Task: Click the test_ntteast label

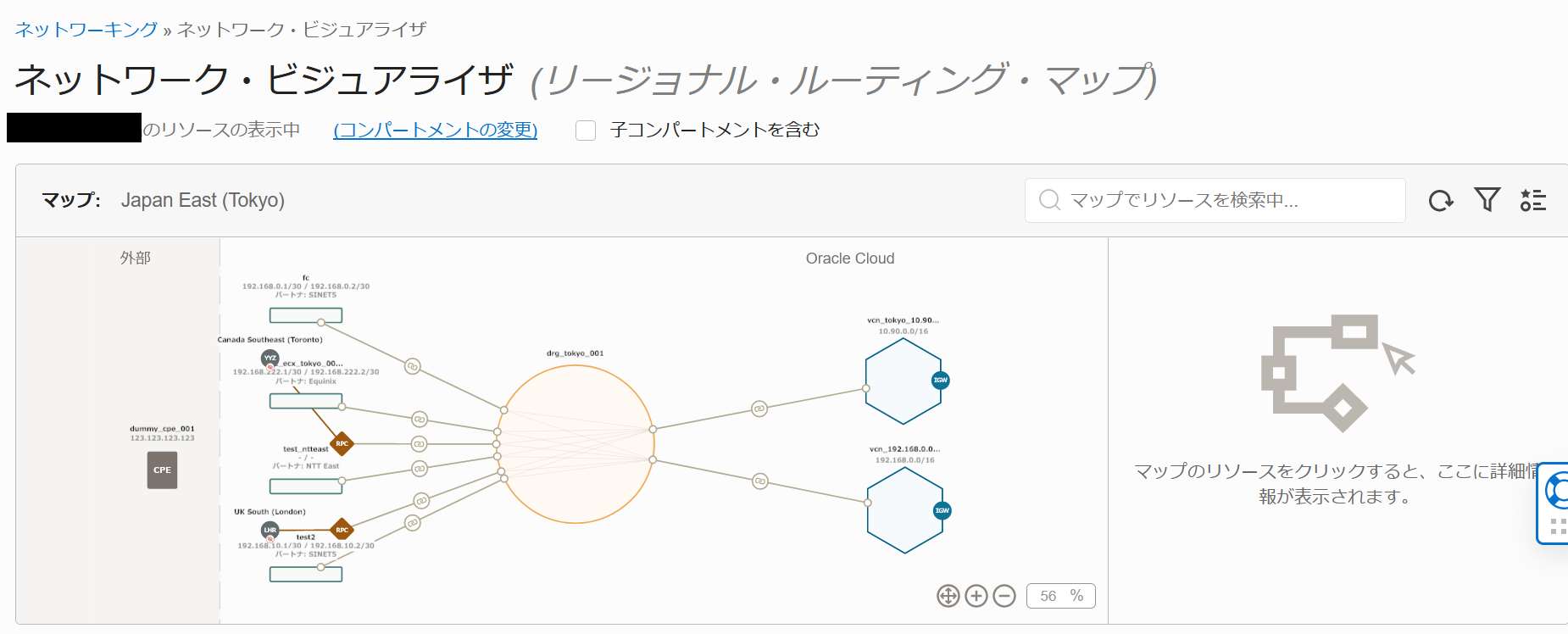Action: 306,449
